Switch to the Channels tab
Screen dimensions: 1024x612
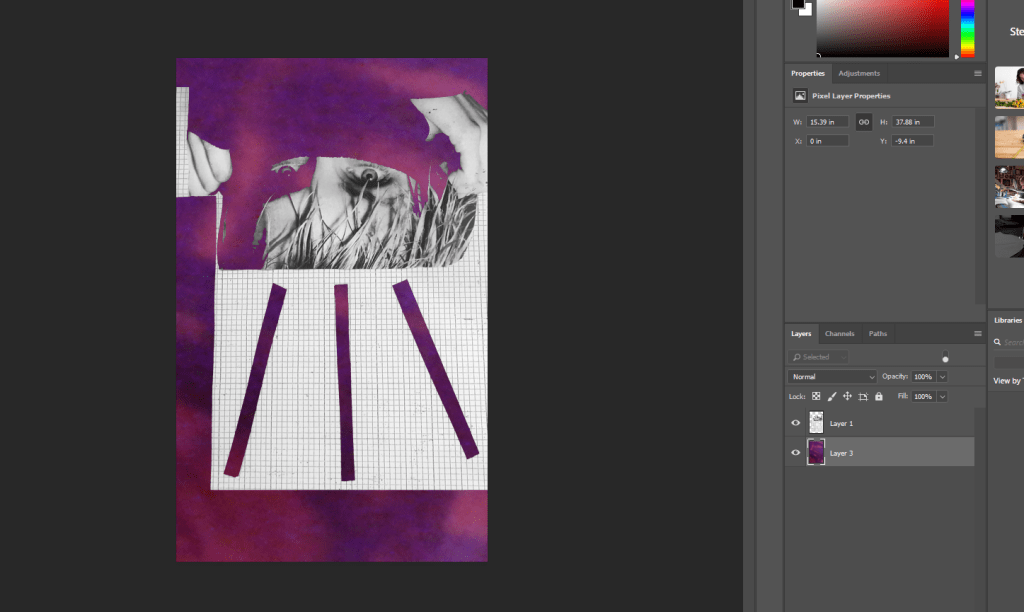pyautogui.click(x=839, y=333)
